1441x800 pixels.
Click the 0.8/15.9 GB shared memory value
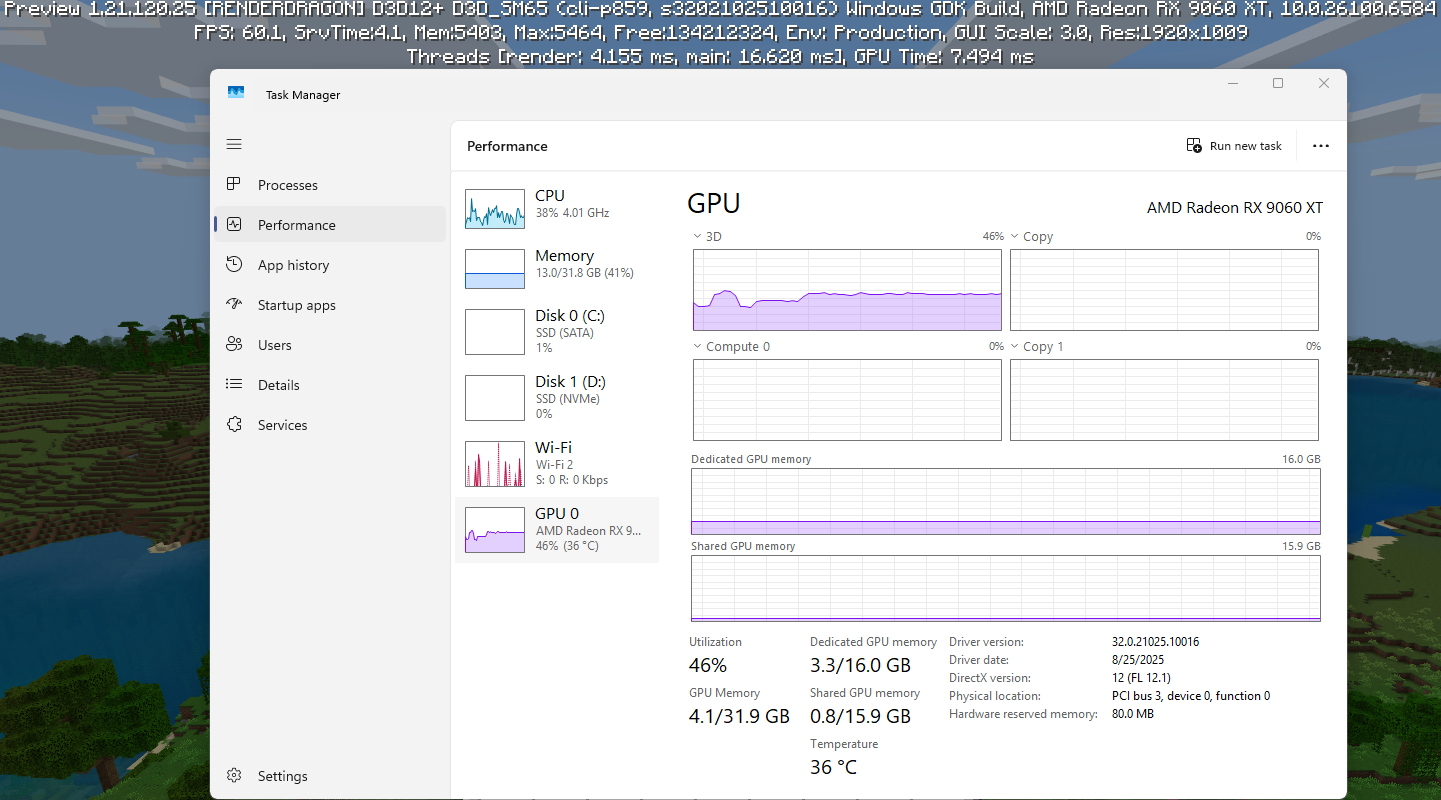click(860, 716)
